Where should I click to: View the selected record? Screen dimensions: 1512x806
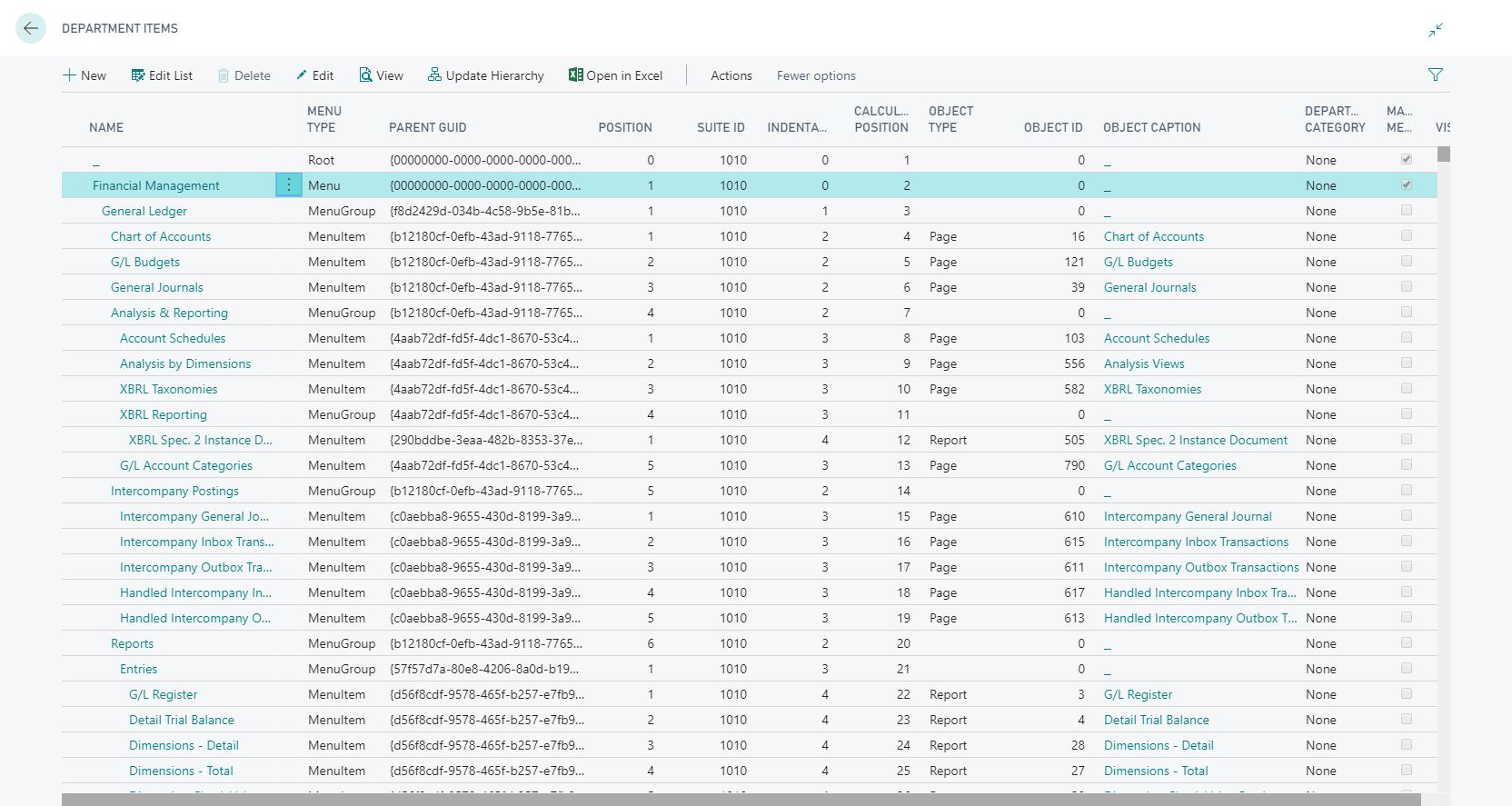381,75
